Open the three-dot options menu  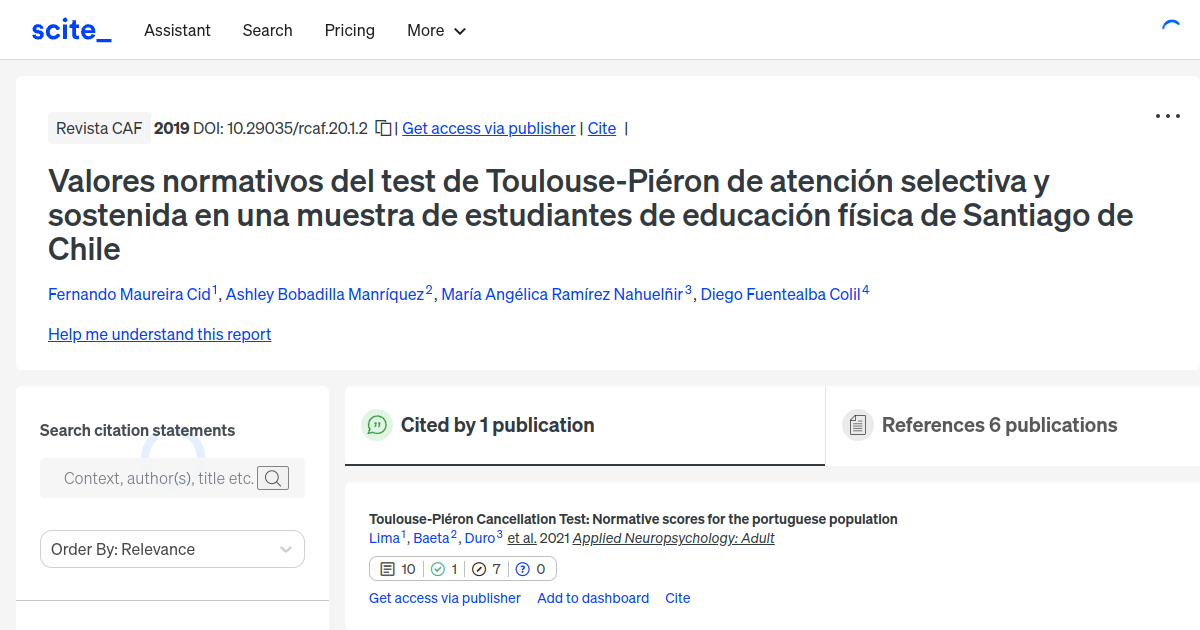[x=1167, y=116]
